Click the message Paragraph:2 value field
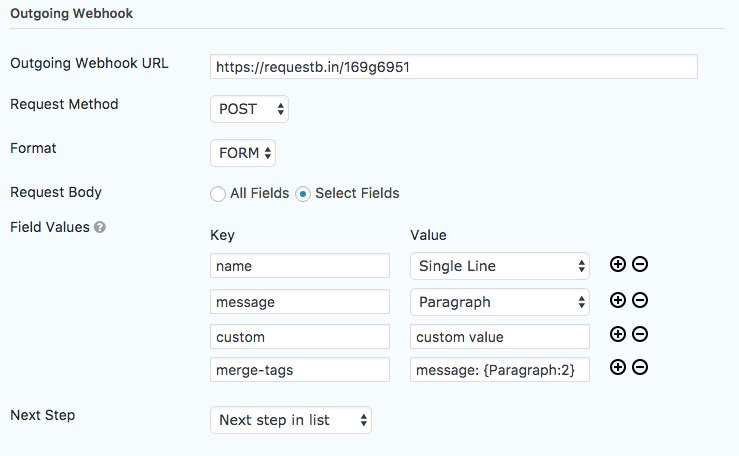Viewport: 739px width, 456px height. (500, 370)
